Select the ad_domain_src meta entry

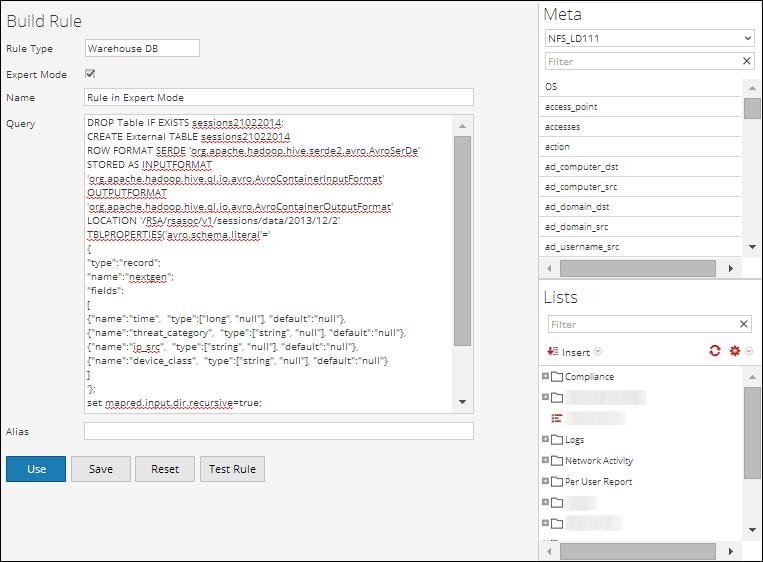click(640, 227)
